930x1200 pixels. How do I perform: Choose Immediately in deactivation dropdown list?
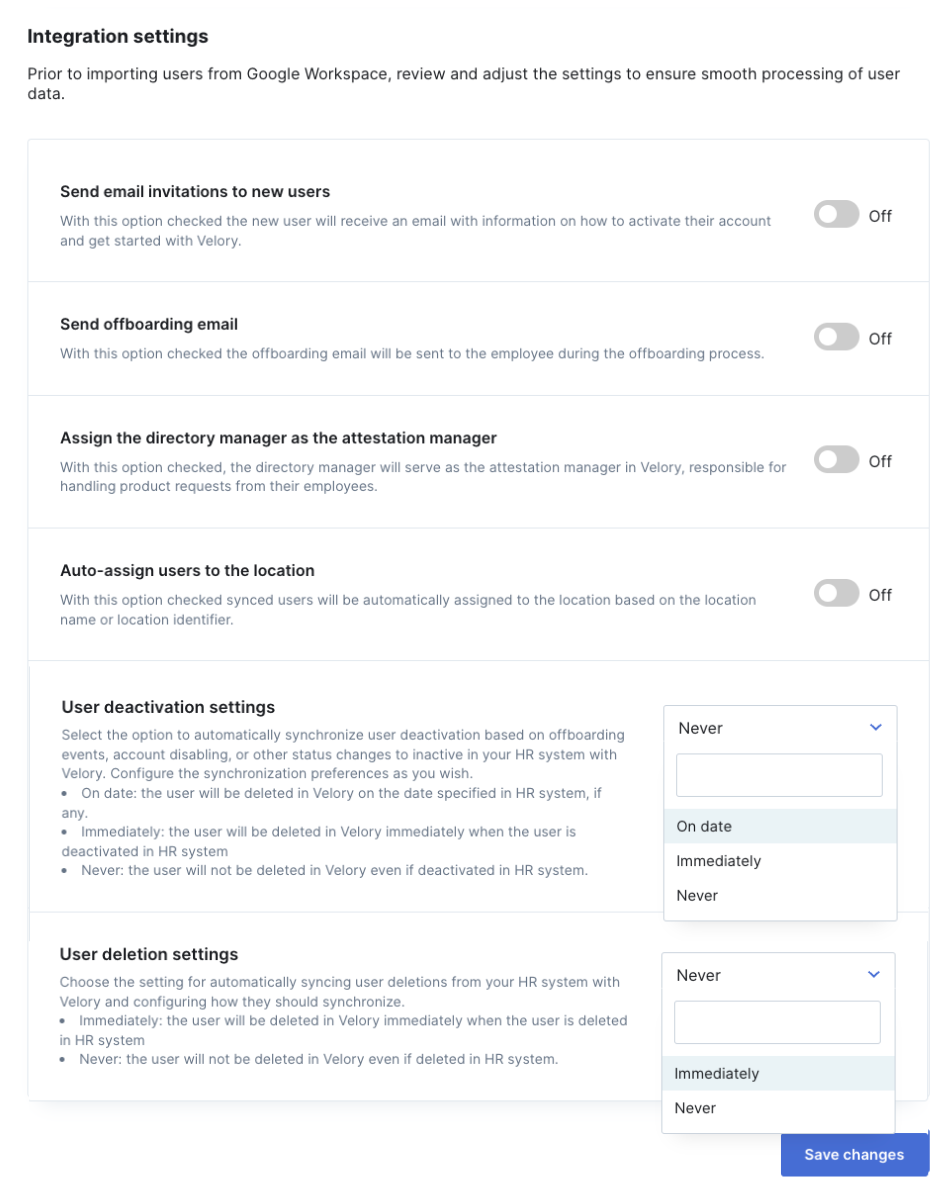[780, 861]
